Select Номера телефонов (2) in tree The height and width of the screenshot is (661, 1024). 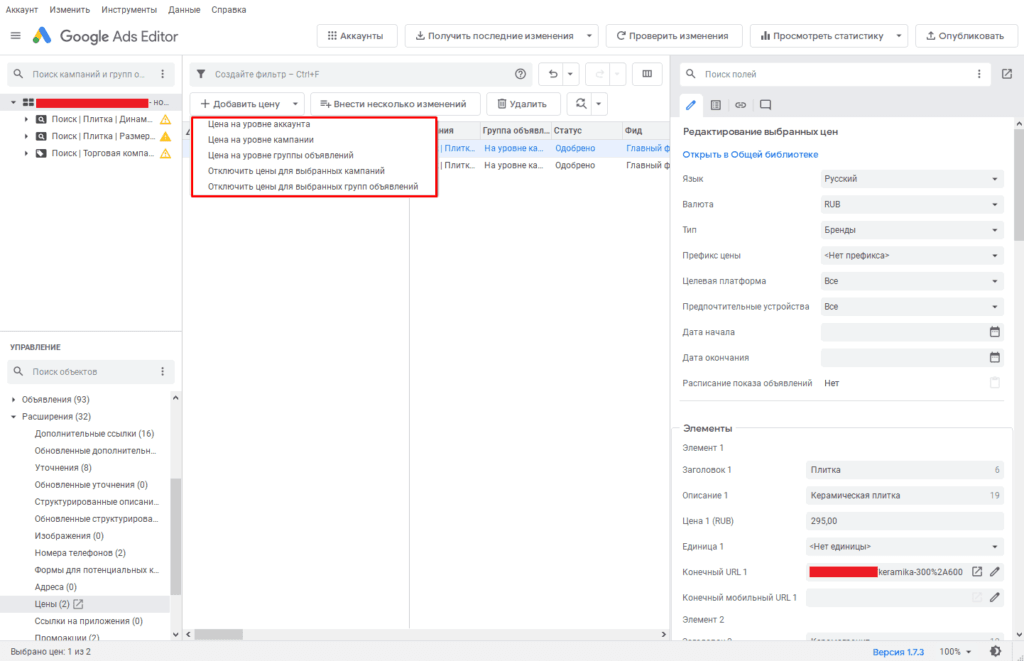click(x=80, y=553)
